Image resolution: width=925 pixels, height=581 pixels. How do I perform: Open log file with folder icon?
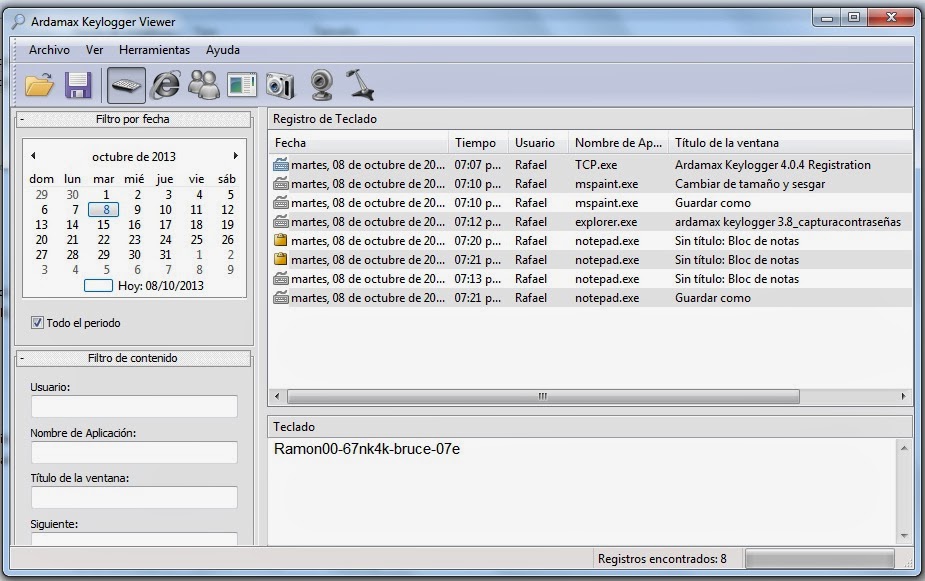pos(40,85)
